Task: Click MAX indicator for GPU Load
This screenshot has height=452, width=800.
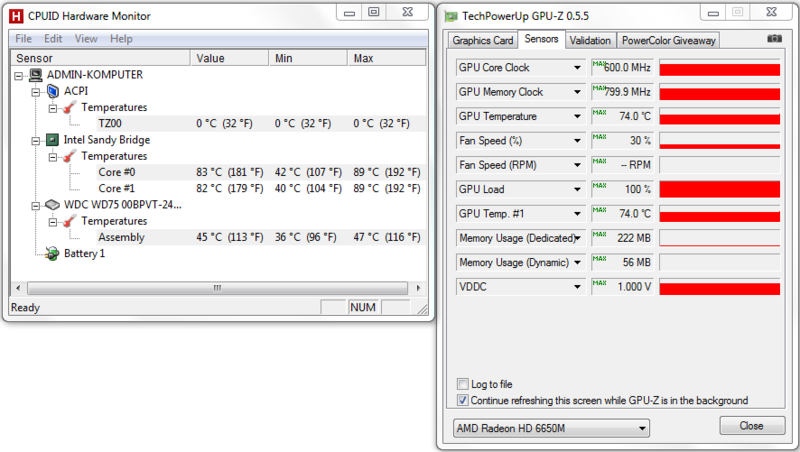Action: pos(599,185)
